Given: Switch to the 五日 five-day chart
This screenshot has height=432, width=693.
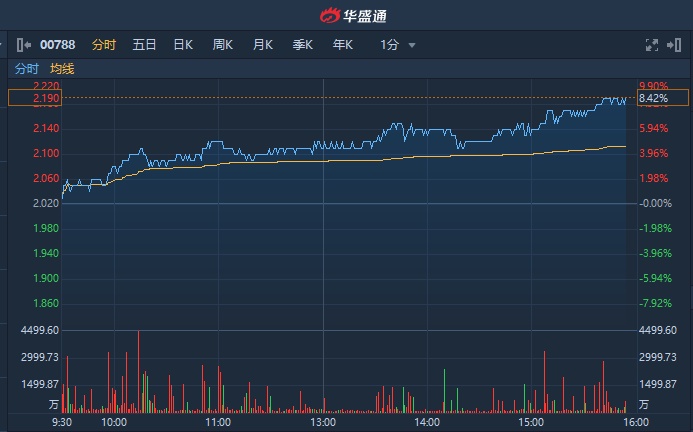Looking at the screenshot, I should (x=144, y=45).
